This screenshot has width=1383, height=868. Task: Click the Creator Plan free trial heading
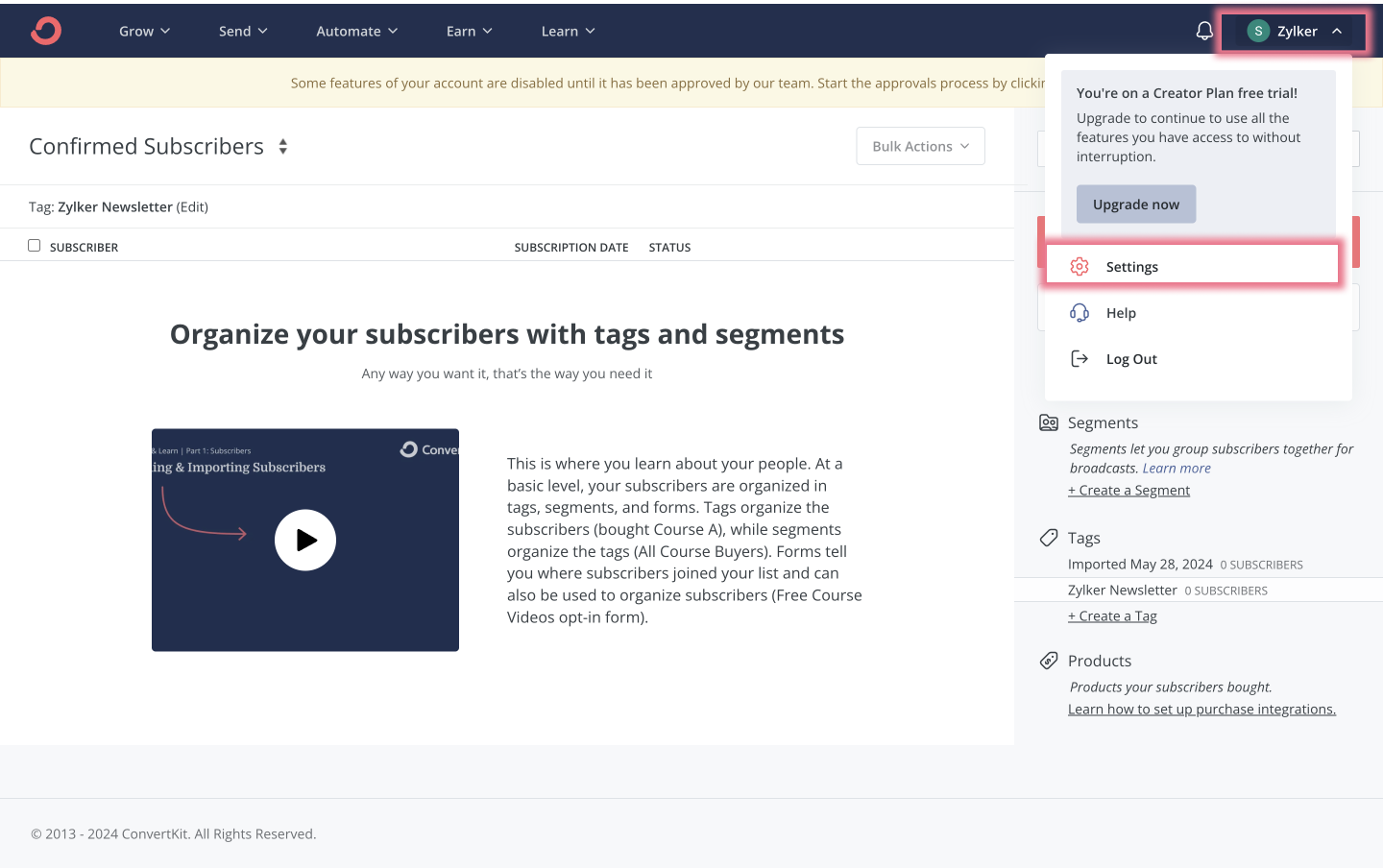pos(1187,93)
